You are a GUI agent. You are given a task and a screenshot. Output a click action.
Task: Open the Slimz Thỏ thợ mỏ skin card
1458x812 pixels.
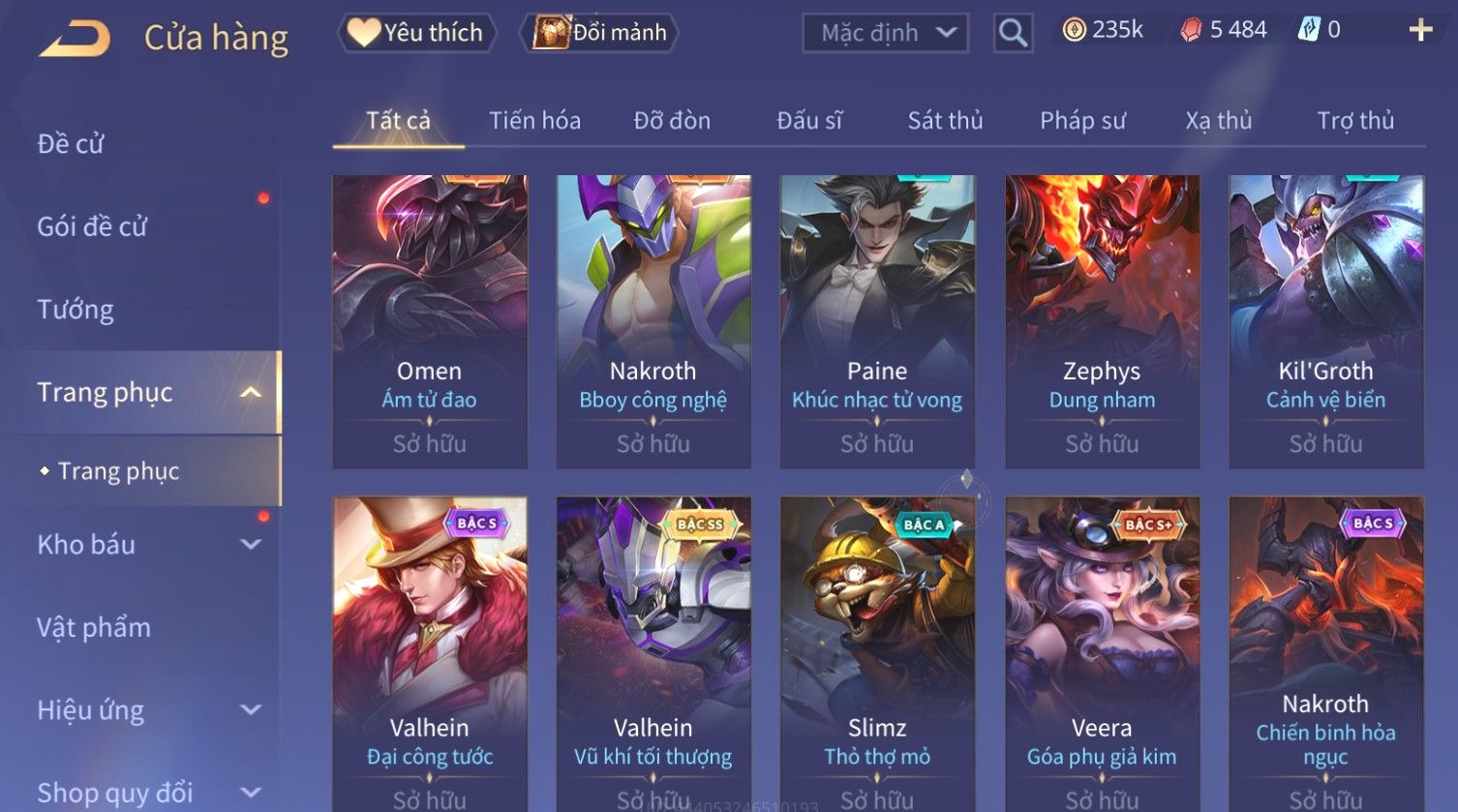coord(877,654)
